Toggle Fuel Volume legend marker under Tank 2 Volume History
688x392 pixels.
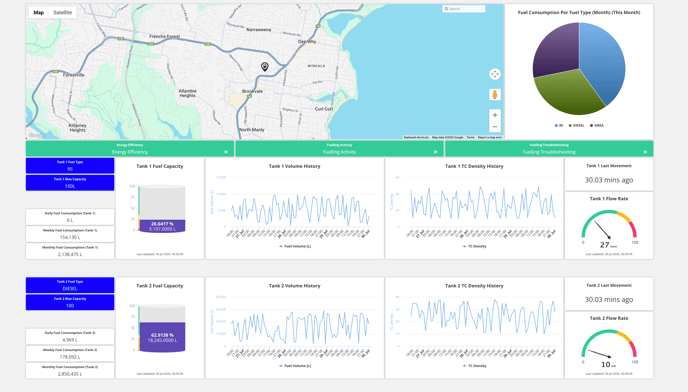tap(281, 366)
